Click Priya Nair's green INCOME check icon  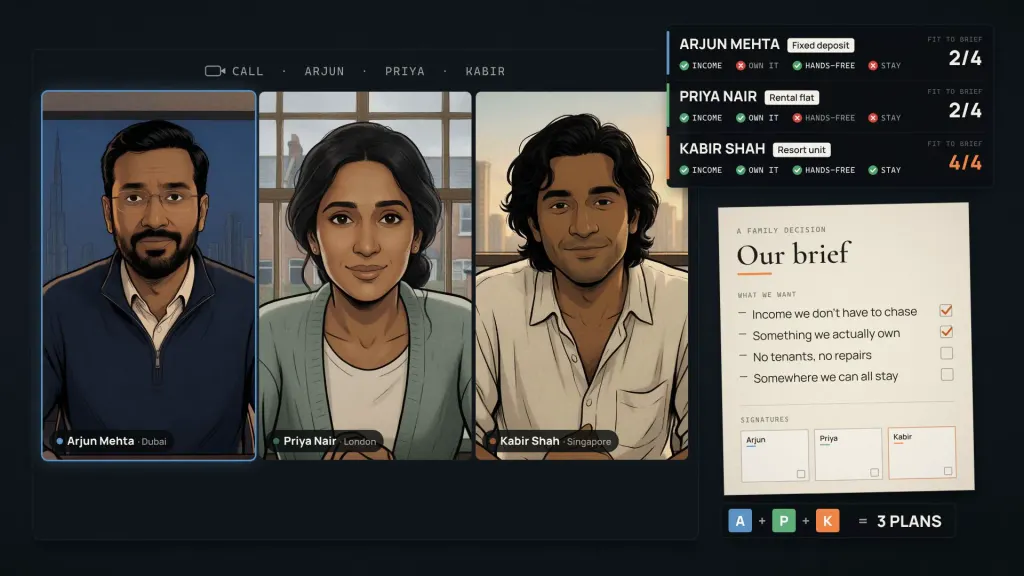(684, 118)
